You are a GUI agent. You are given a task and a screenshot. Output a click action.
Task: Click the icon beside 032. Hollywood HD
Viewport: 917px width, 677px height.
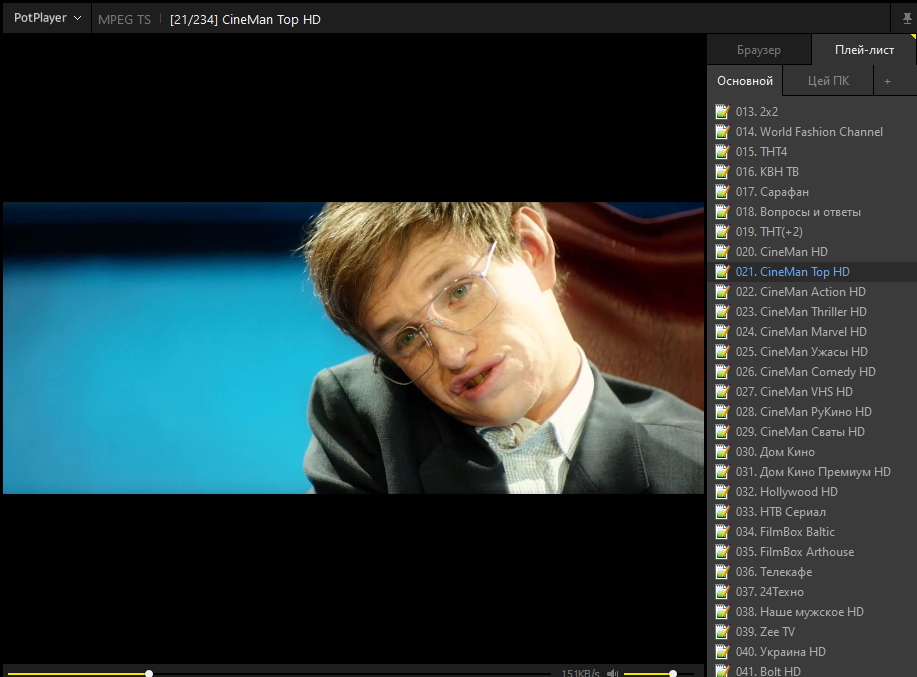coord(723,492)
